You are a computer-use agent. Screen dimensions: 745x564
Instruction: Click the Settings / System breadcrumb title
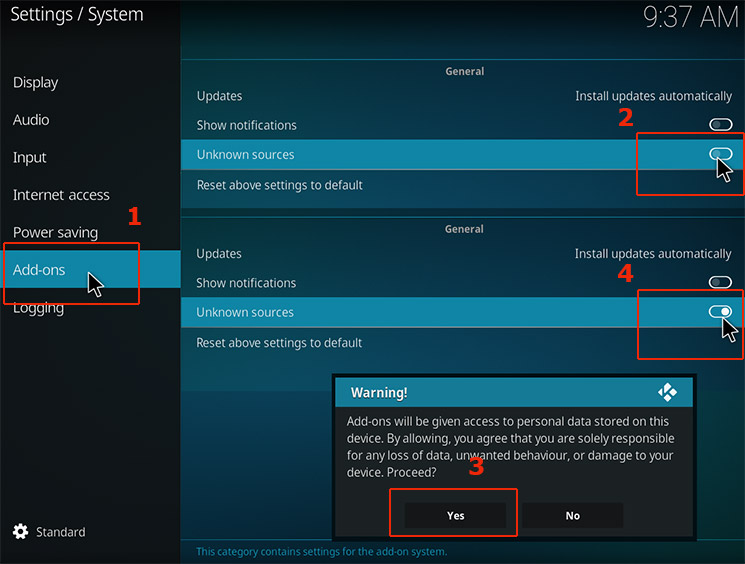click(76, 14)
